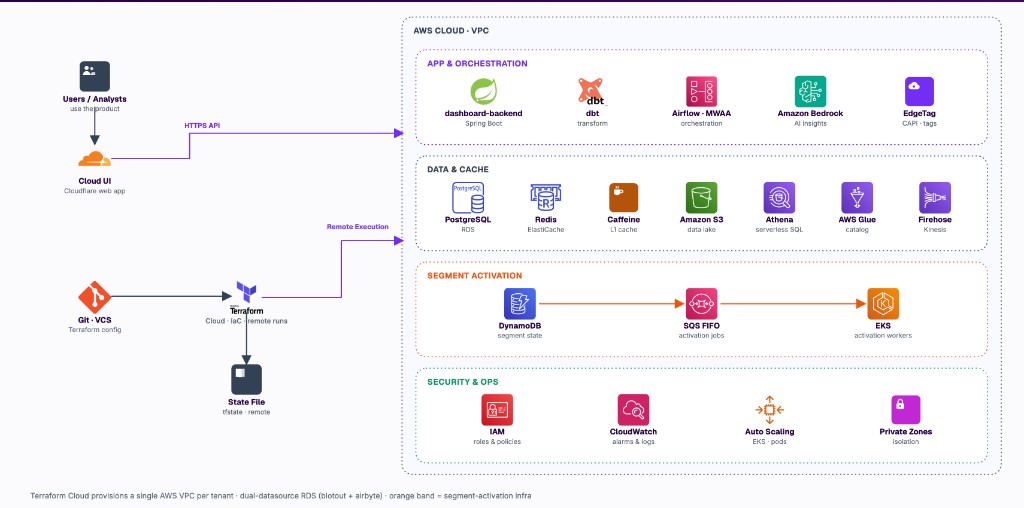Image resolution: width=1024 pixels, height=508 pixels.
Task: Click the State File icon
Action: [x=246, y=379]
